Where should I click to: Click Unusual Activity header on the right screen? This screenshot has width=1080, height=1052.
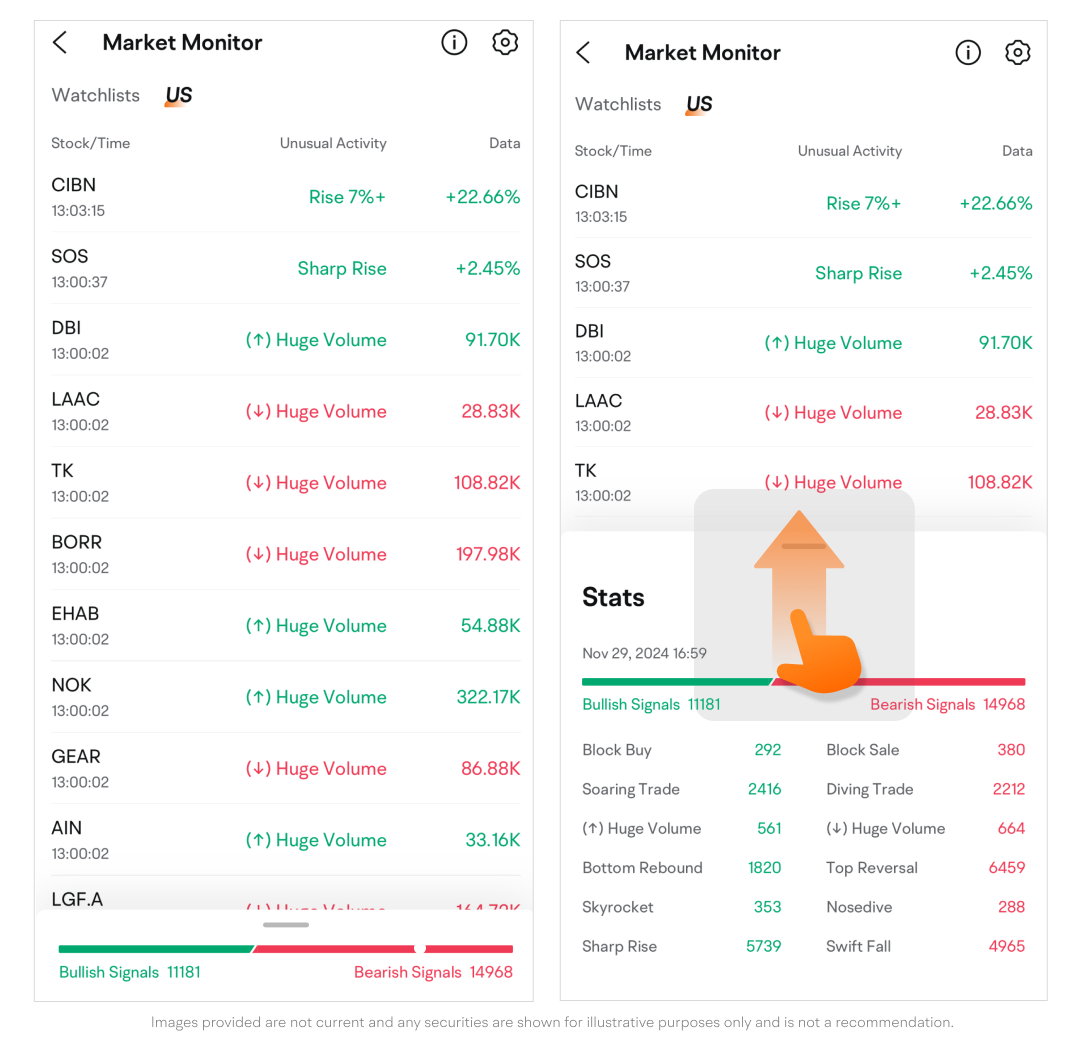coord(849,151)
